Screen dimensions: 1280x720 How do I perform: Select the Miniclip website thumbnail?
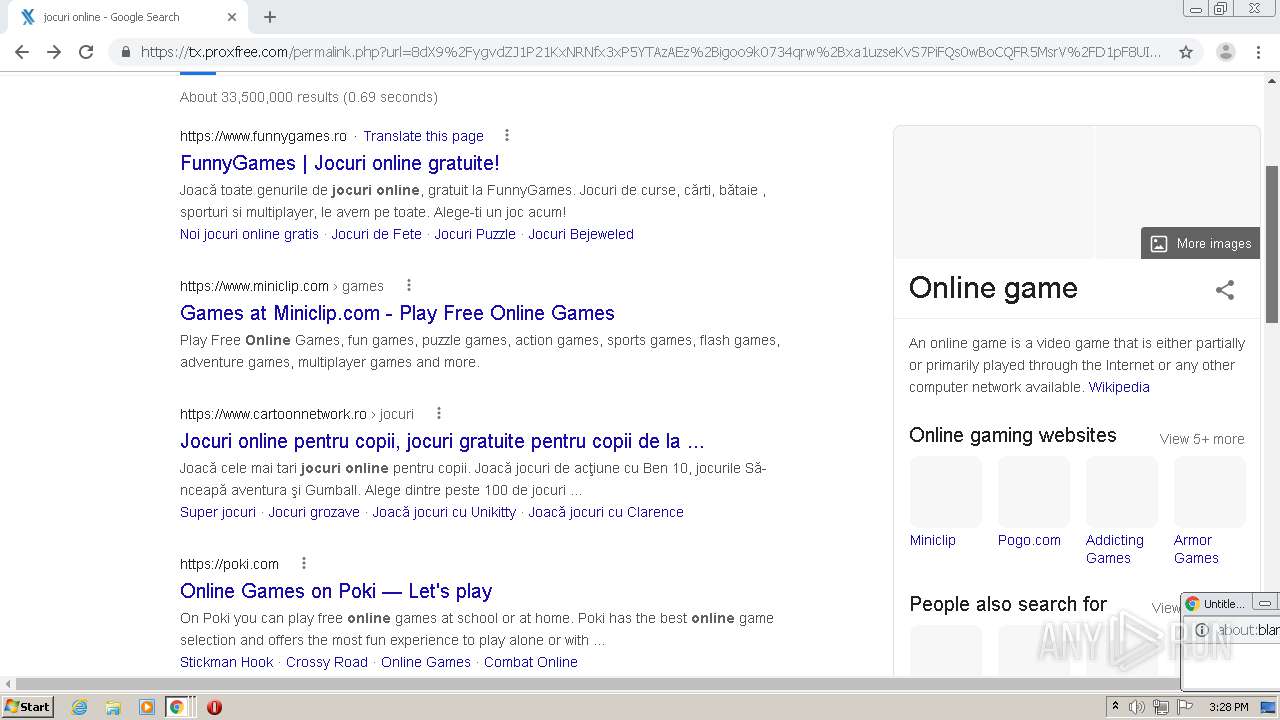(946, 491)
